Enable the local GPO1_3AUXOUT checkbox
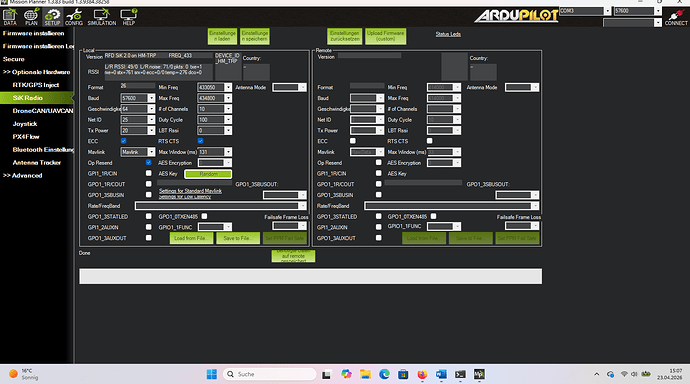The image size is (690, 384). click(x=149, y=238)
